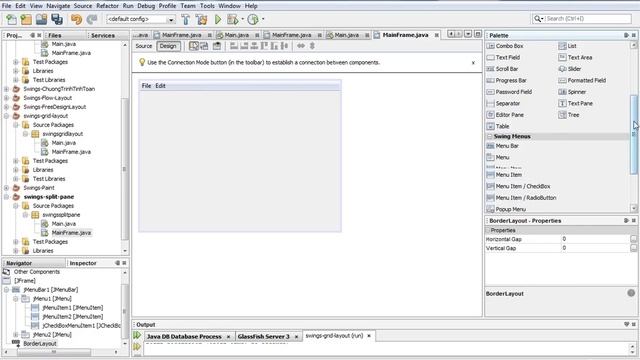This screenshot has height=360, width=640.
Task: Show the editor documents list dropdown
Action: (x=468, y=34)
